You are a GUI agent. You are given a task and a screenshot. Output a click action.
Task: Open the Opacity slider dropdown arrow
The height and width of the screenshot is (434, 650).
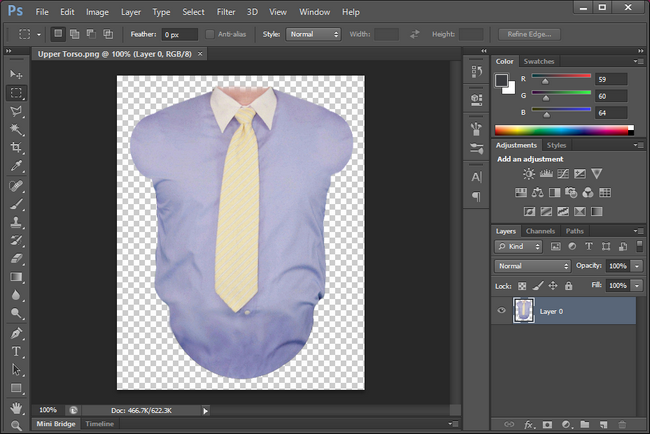(x=637, y=266)
